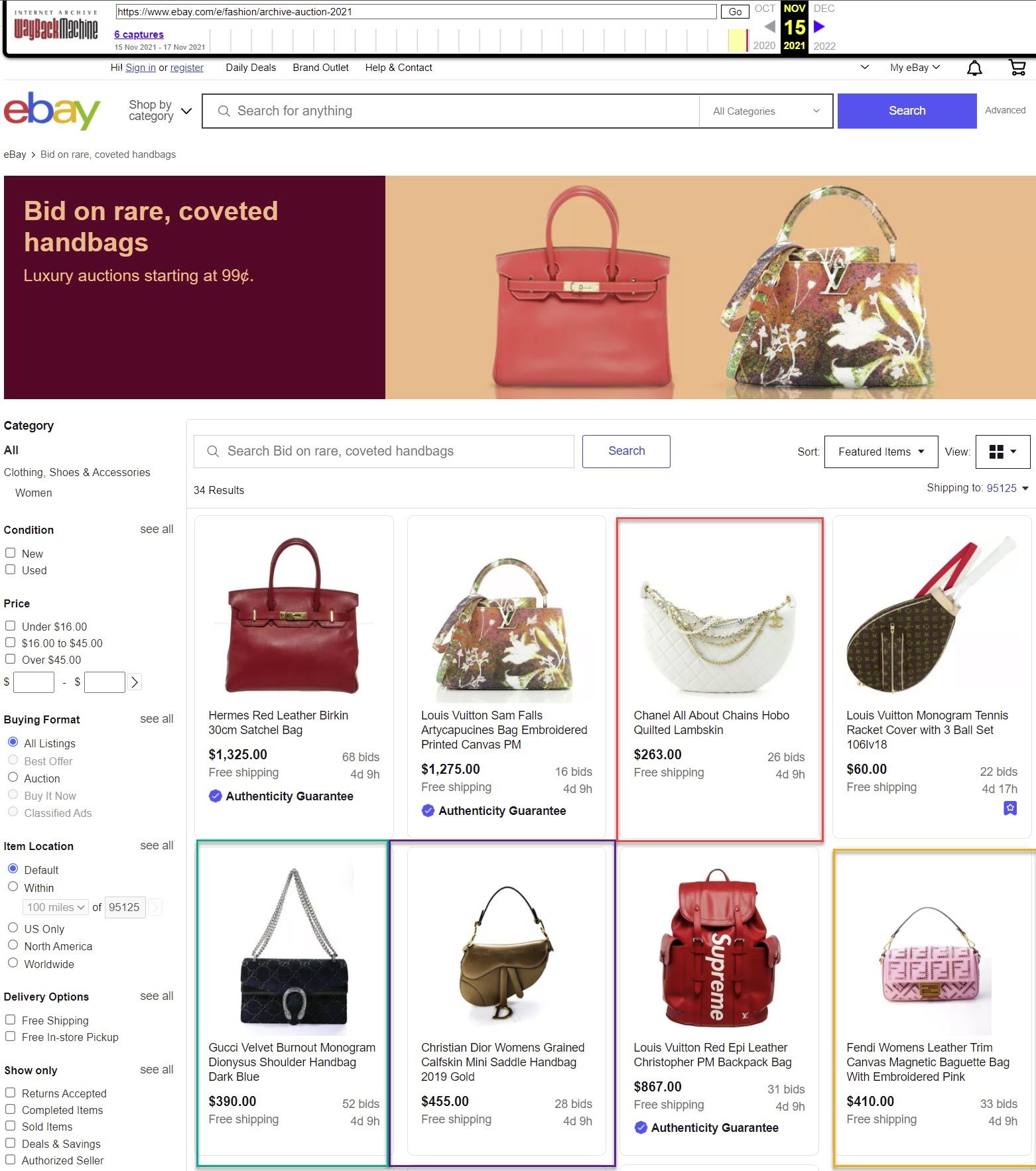Open the Daily Deals menu item
The width and height of the screenshot is (1036, 1171).
[251, 68]
